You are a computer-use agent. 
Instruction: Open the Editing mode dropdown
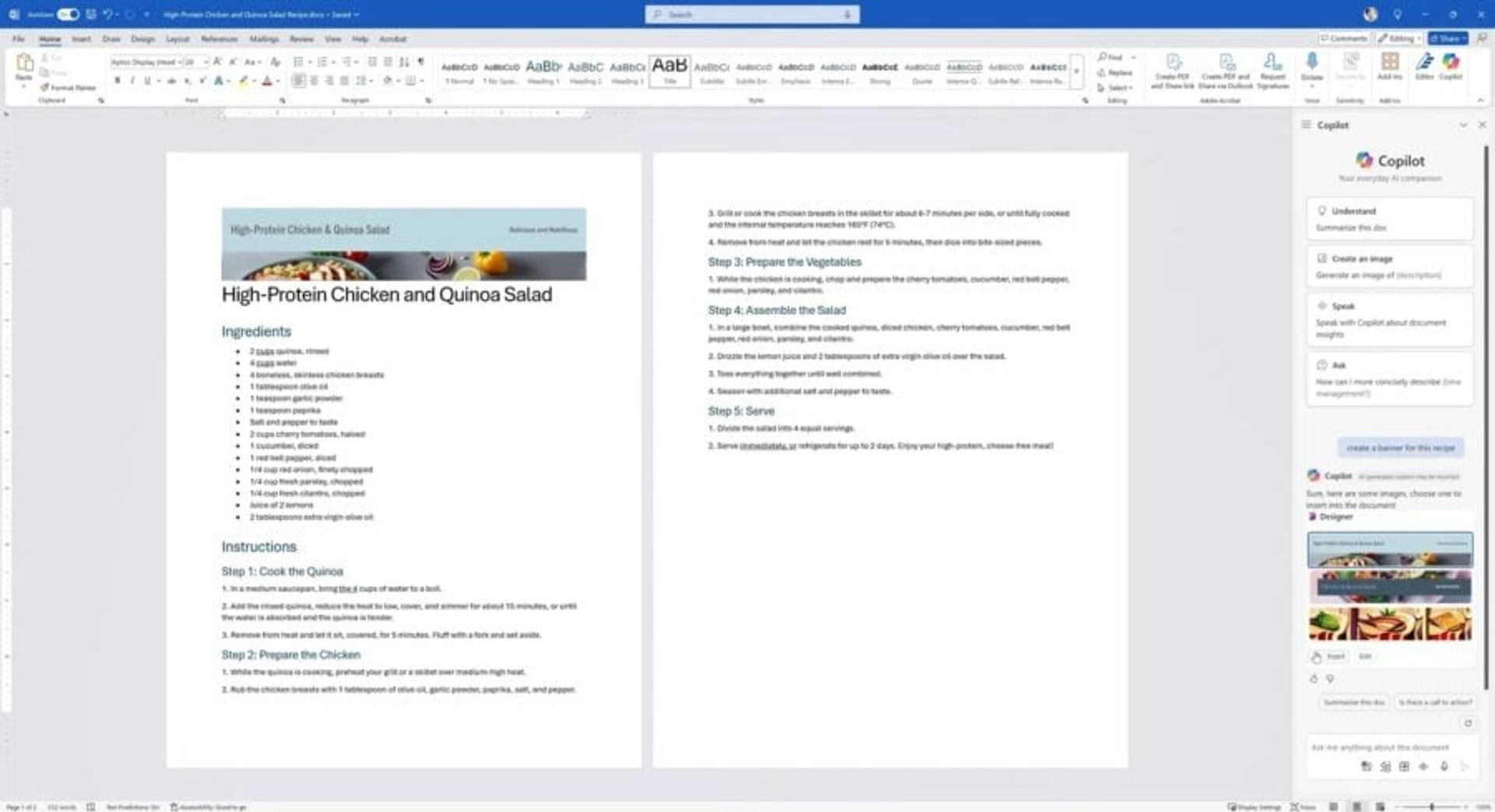pos(1398,38)
